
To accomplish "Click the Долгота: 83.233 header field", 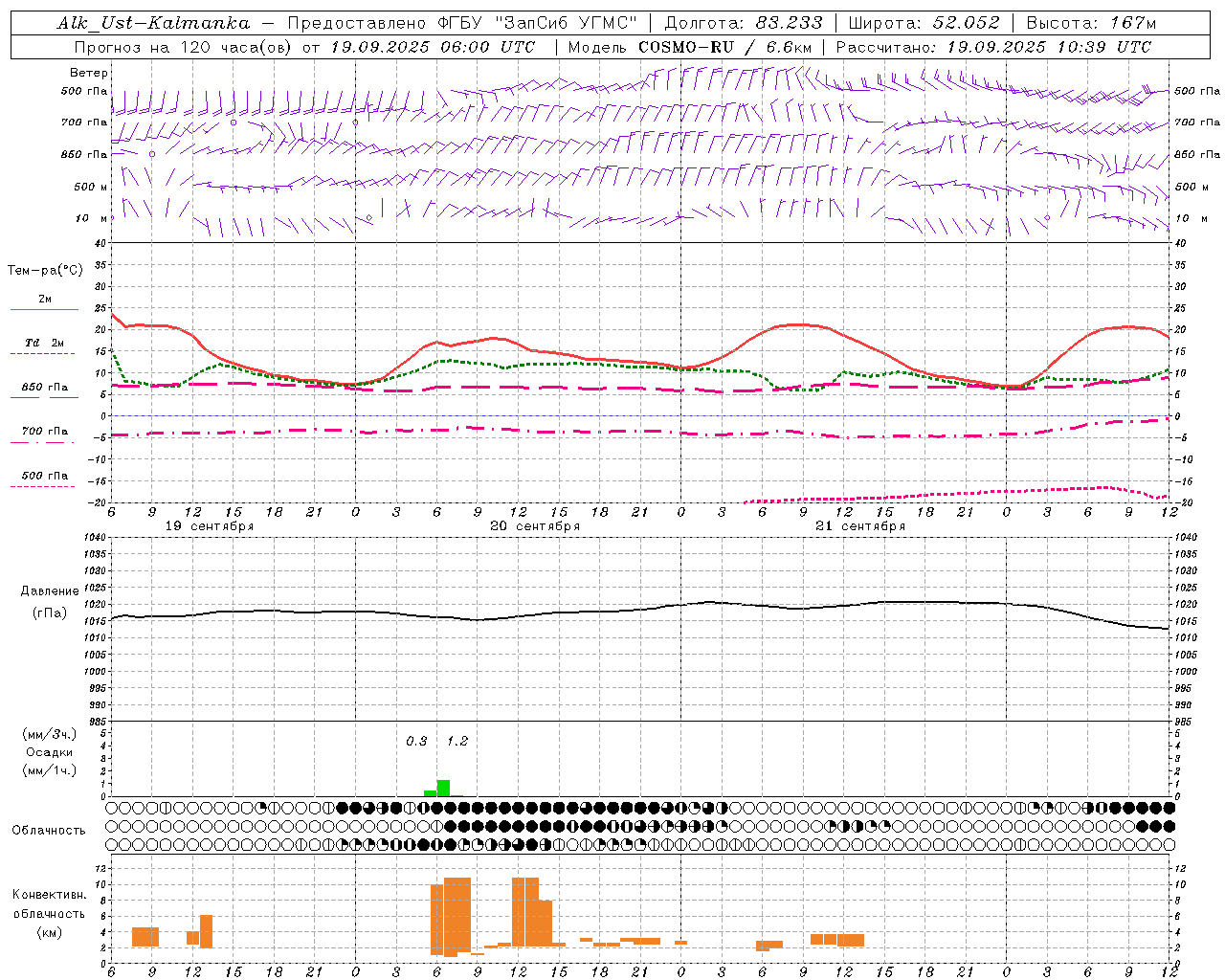I will (744, 23).
